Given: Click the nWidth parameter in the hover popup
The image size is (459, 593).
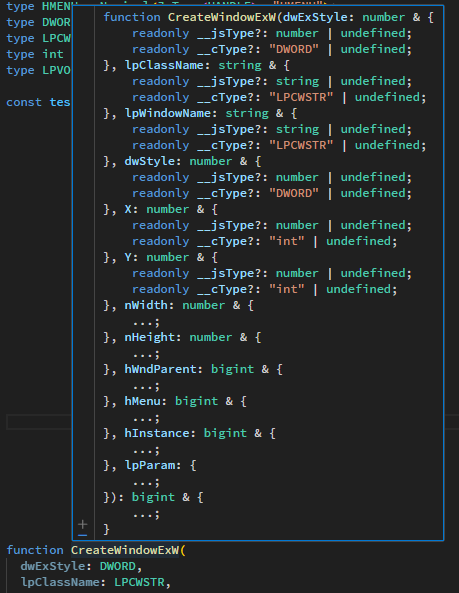Looking at the screenshot, I should tap(146, 306).
